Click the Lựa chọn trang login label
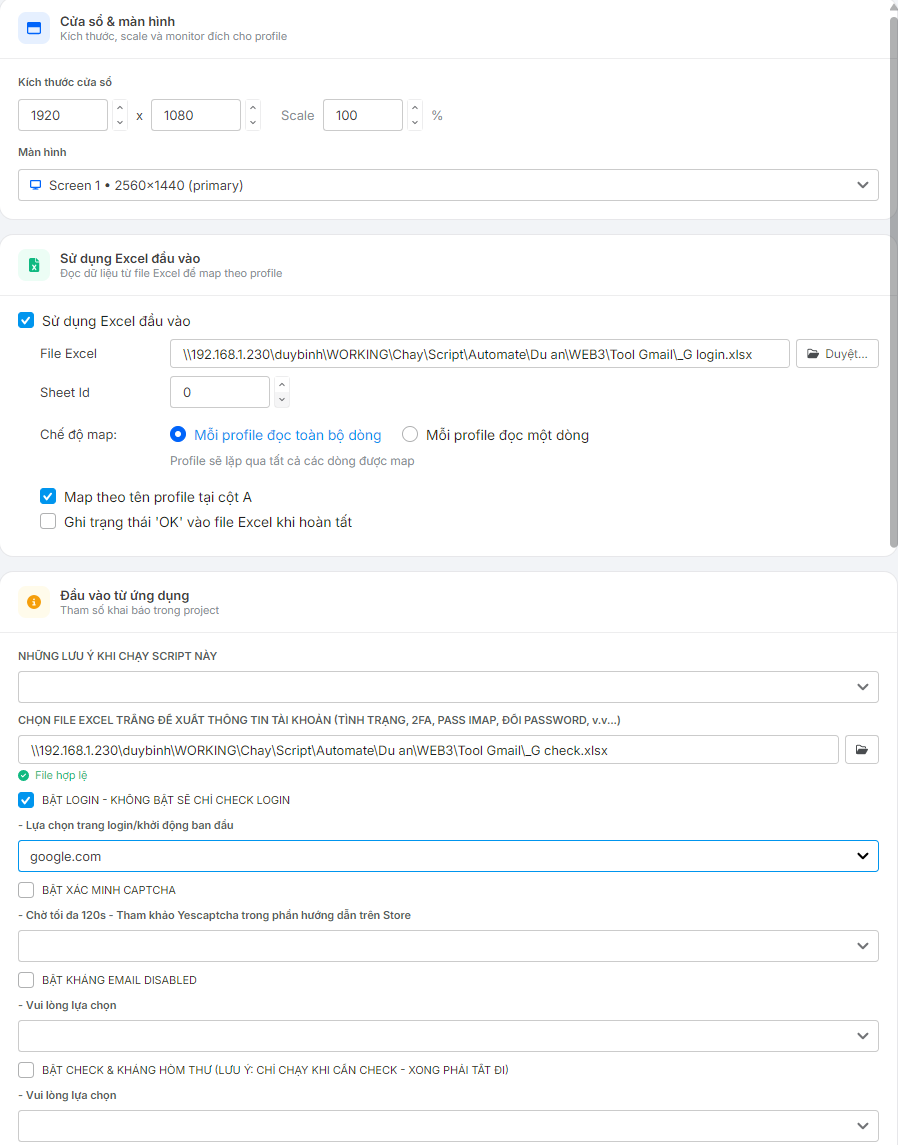The height and width of the screenshot is (1145, 898). (x=126, y=825)
